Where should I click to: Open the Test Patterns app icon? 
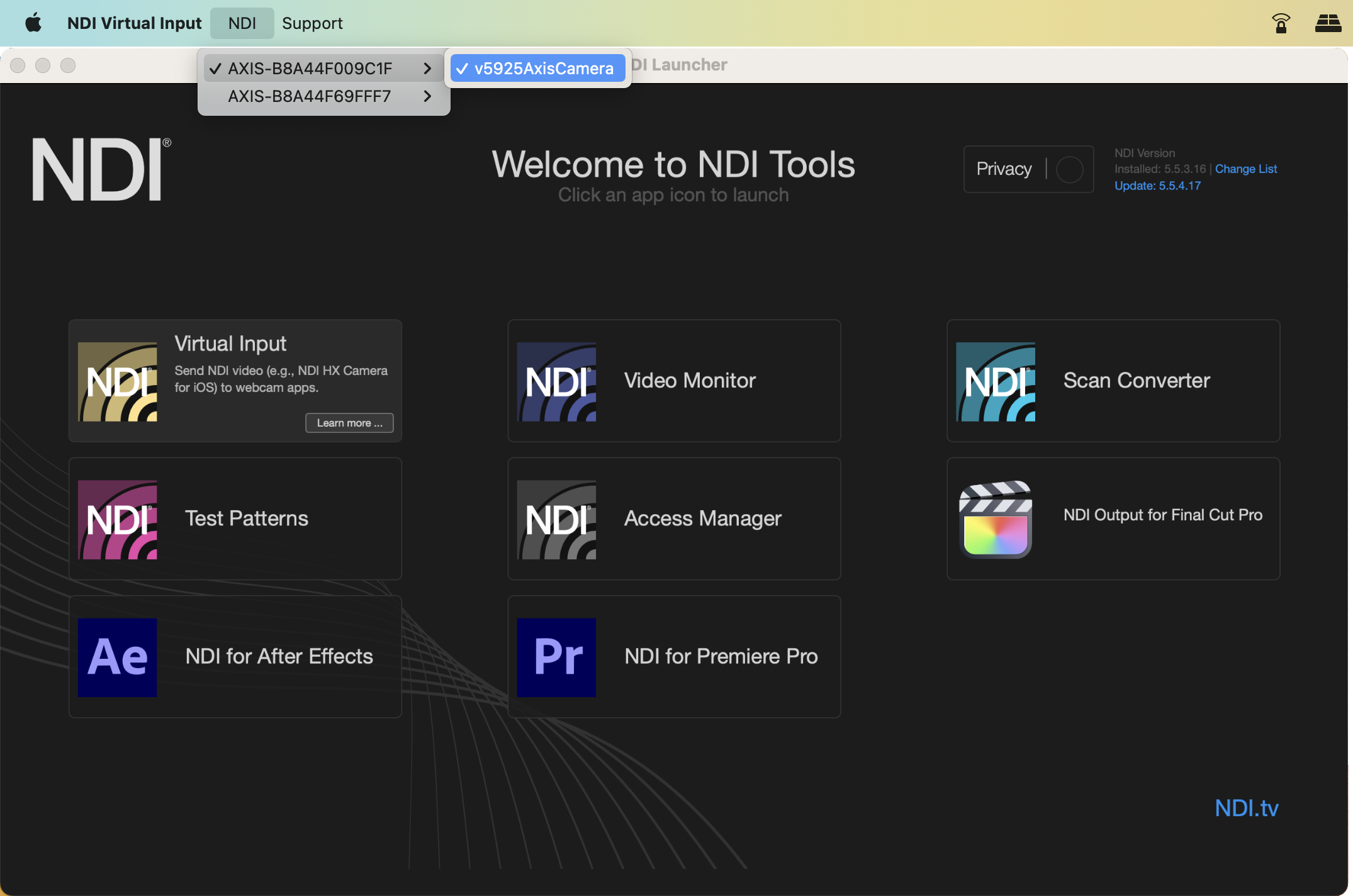(x=117, y=519)
